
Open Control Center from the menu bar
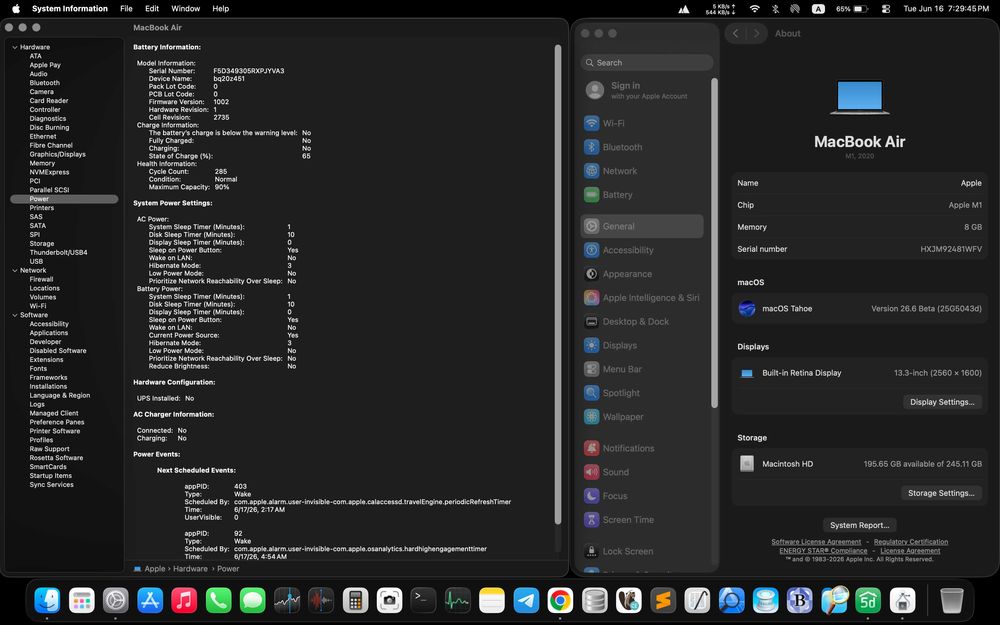point(885,9)
